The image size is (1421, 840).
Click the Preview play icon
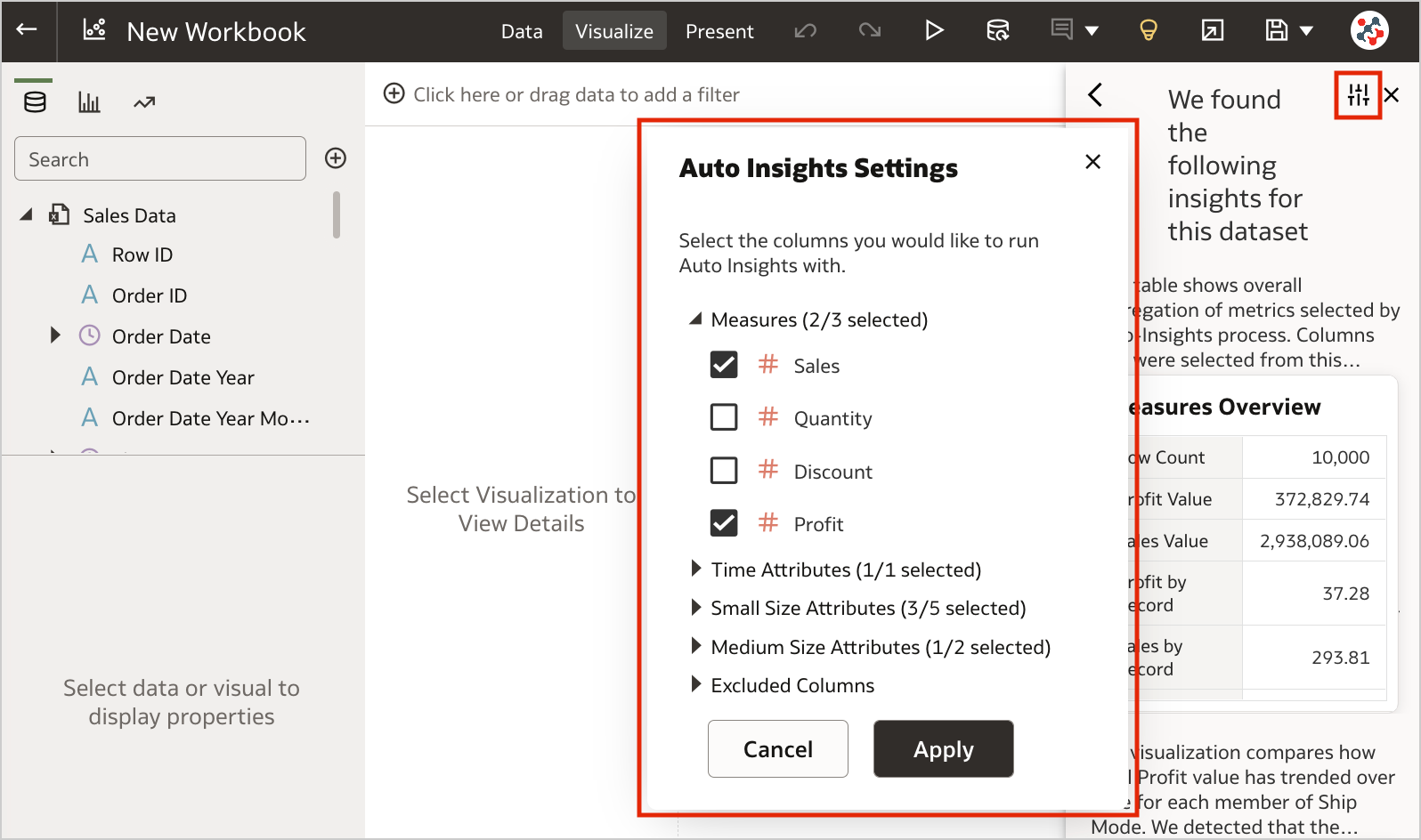tap(934, 31)
